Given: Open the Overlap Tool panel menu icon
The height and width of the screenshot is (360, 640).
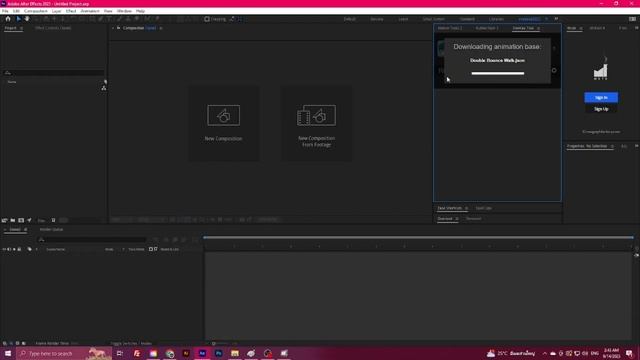Looking at the screenshot, I should pyautogui.click(x=538, y=28).
